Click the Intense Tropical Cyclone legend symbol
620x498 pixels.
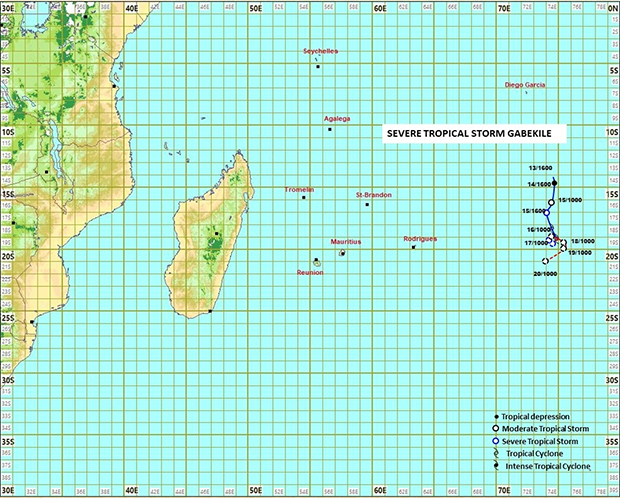pos(496,466)
